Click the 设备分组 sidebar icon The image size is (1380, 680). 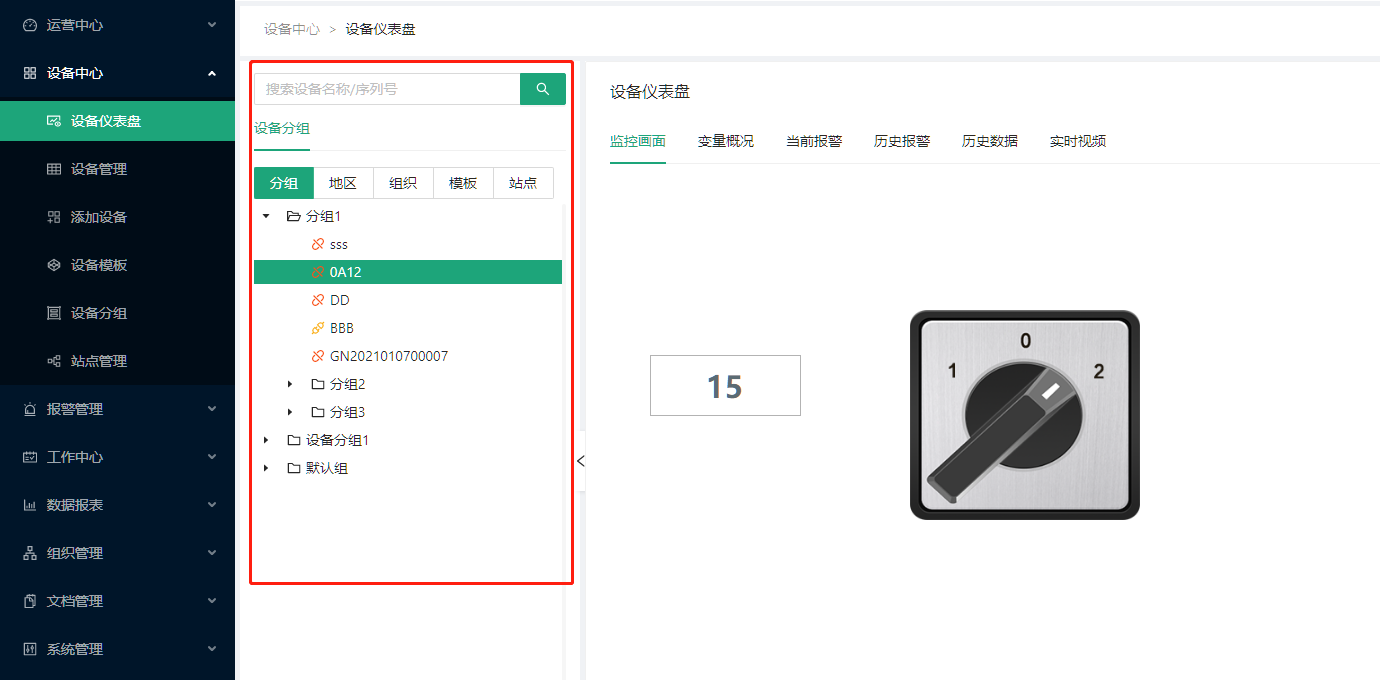pyautogui.click(x=54, y=313)
